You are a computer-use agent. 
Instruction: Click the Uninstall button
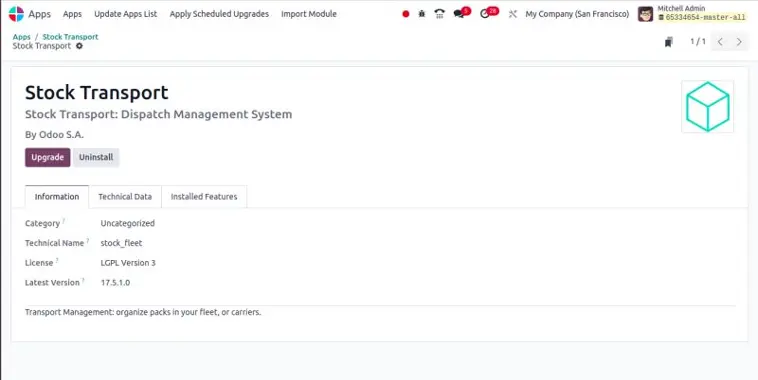[96, 157]
